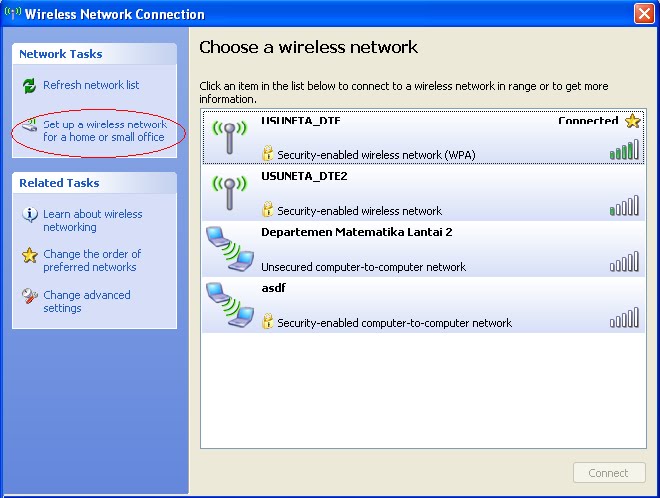Click the signal bars for the asdf network
Screen dimensions: 660x498
[624, 317]
